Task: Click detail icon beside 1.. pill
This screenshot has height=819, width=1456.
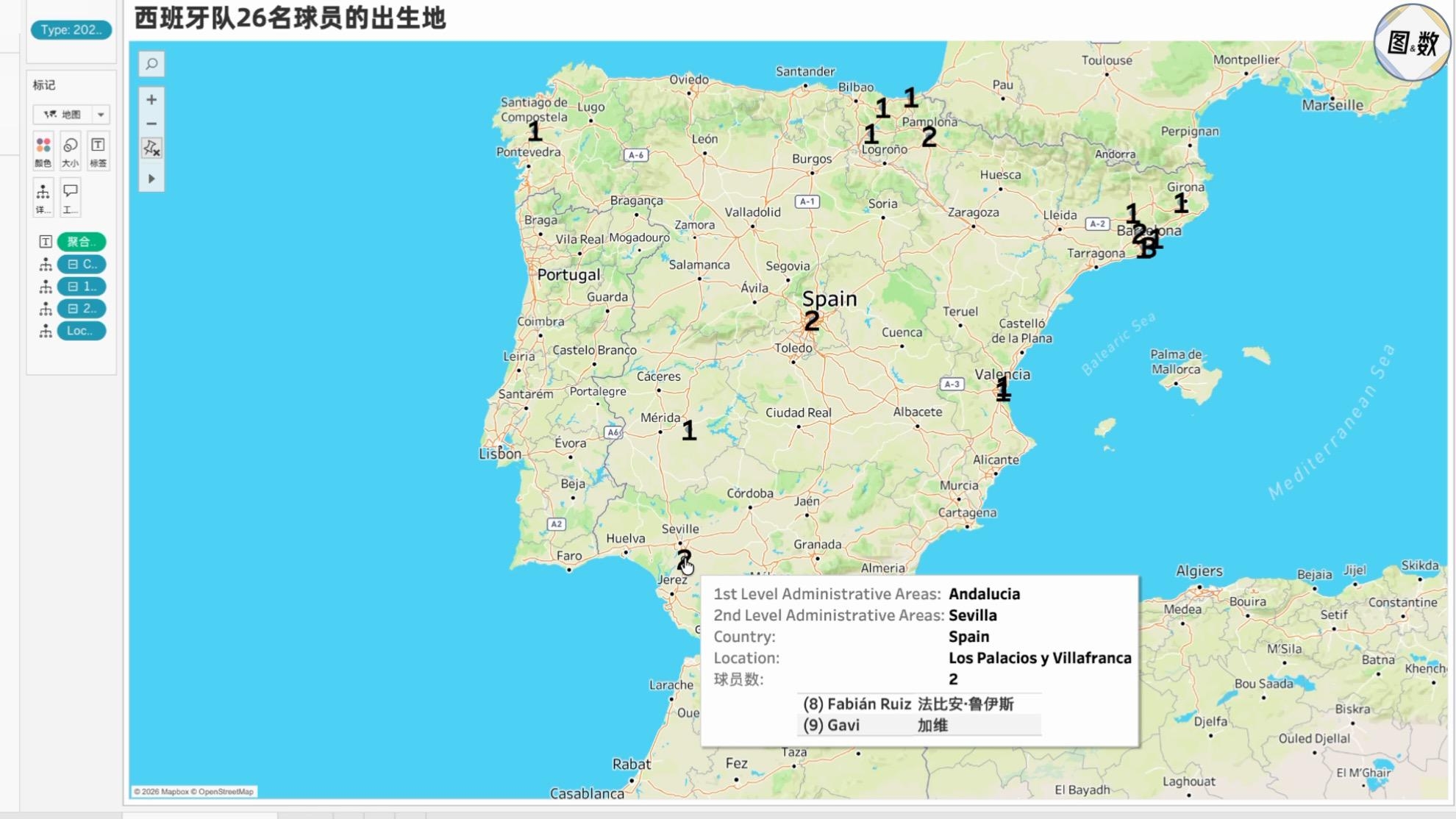Action: click(x=45, y=286)
